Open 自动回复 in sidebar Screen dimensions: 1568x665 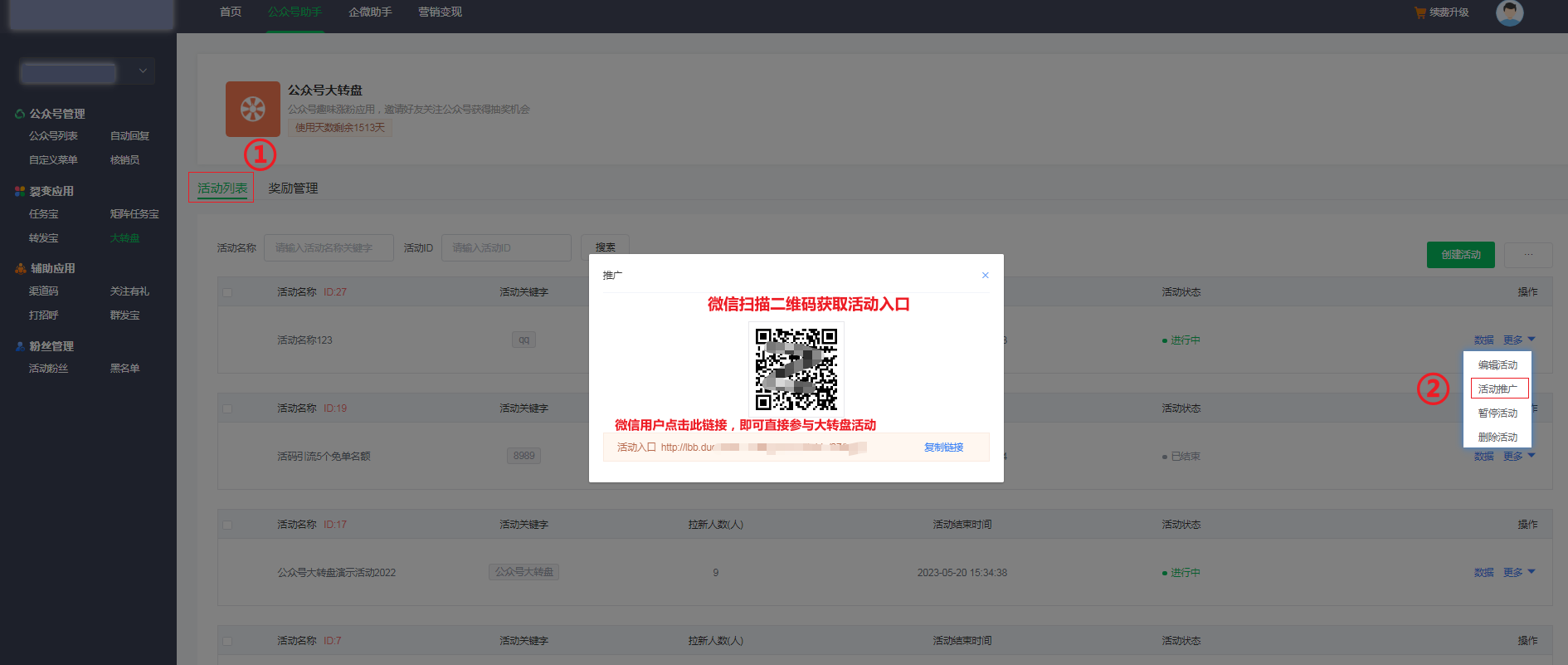coord(129,135)
